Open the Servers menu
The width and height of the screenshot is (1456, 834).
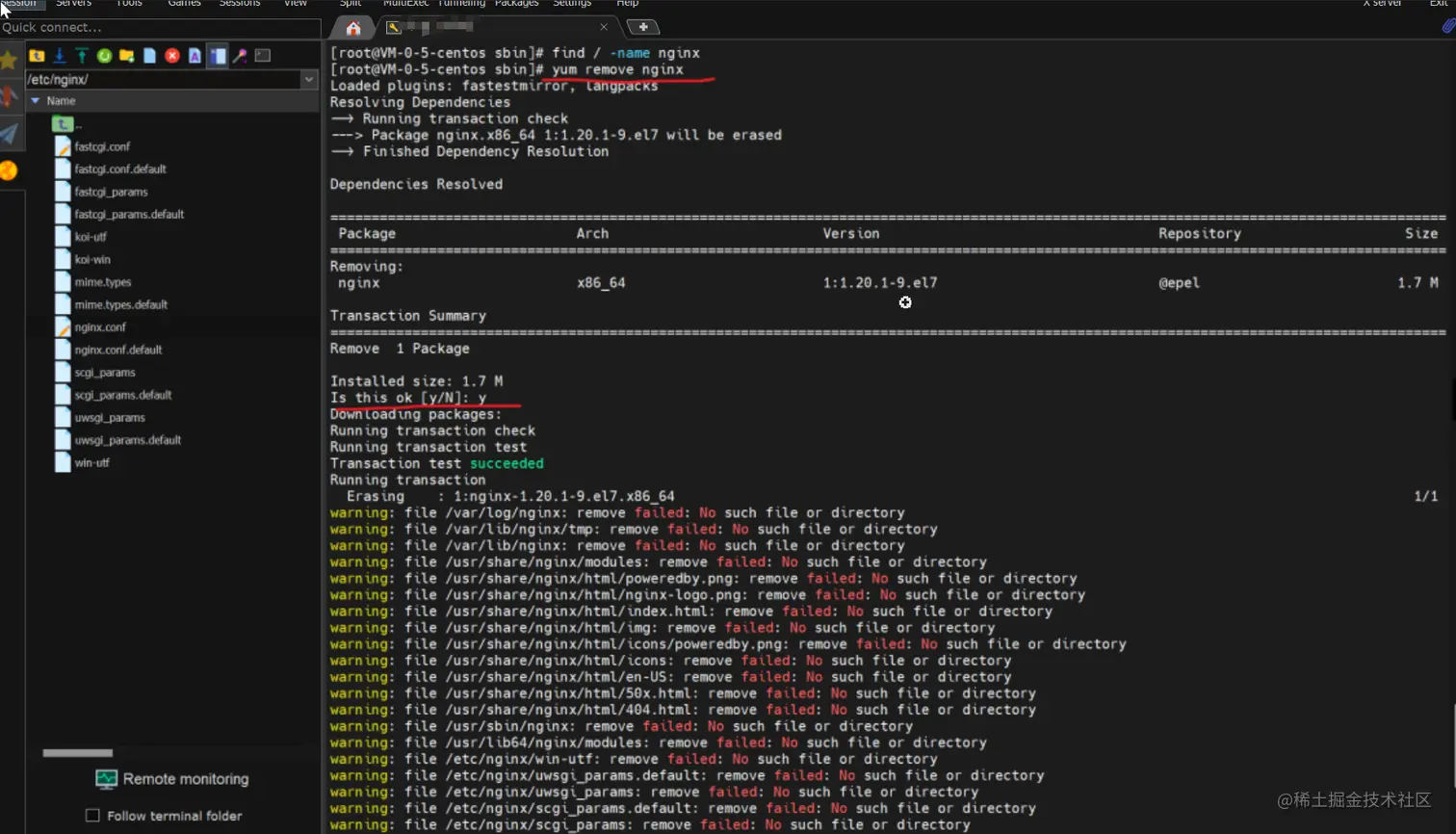click(73, 4)
